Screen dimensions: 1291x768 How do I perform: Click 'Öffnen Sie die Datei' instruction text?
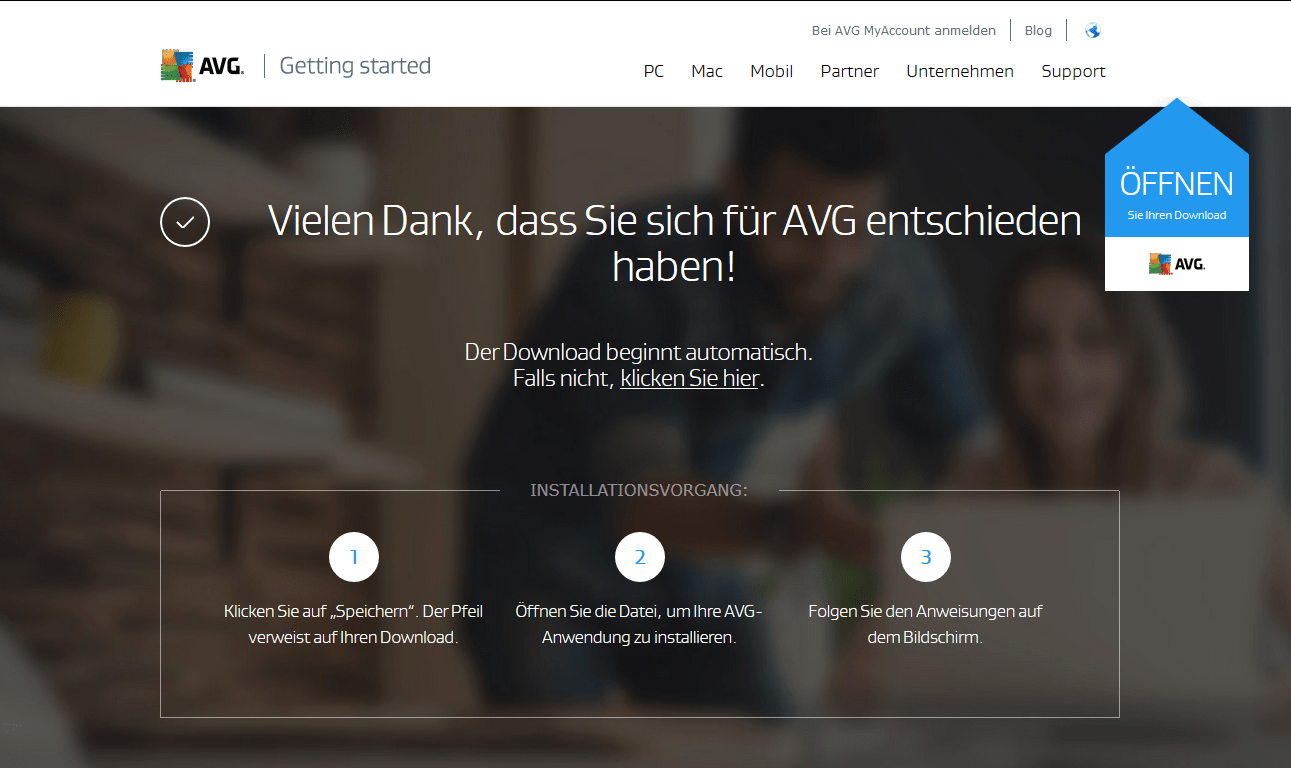(x=639, y=623)
